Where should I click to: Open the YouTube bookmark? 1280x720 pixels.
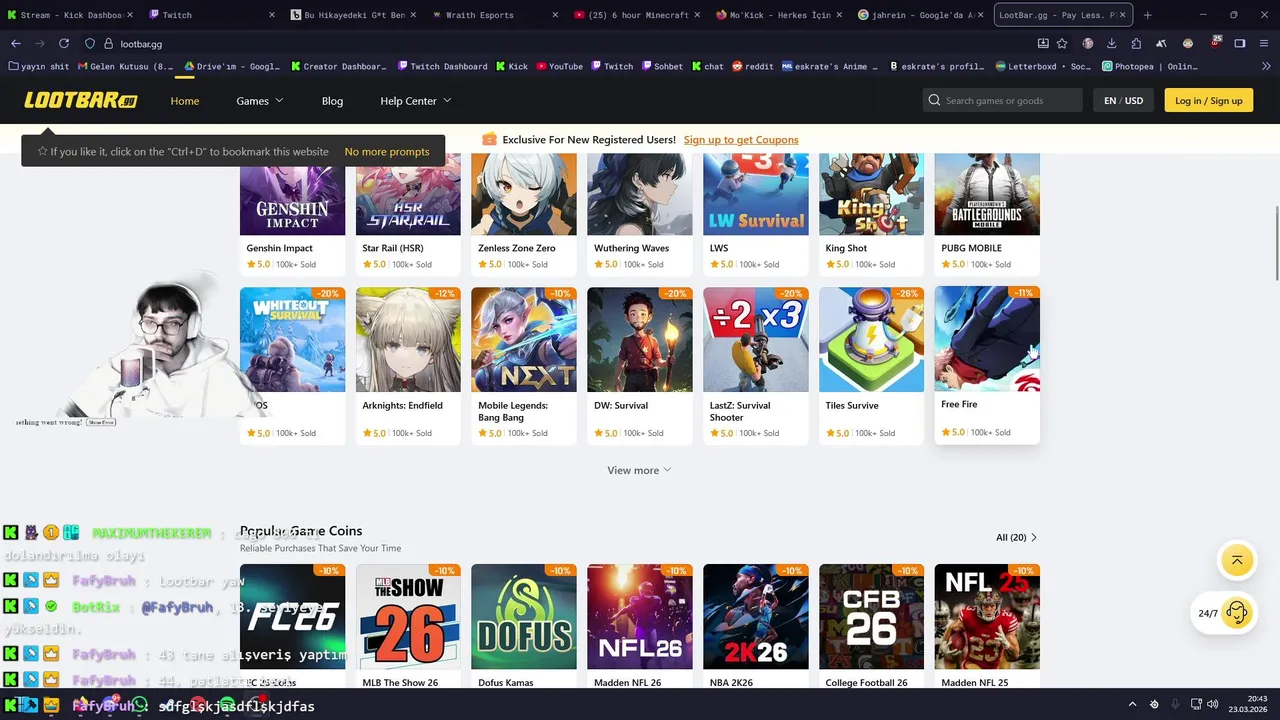pos(559,66)
